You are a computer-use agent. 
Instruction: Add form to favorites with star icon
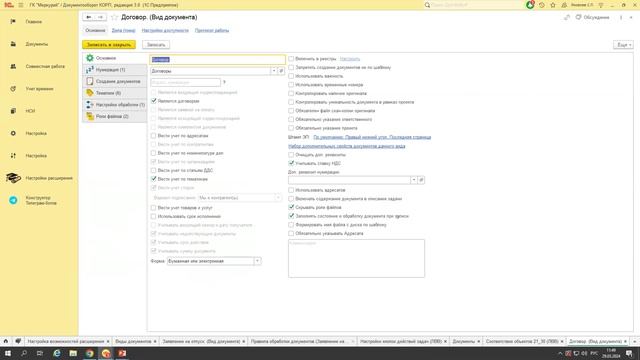coord(114,17)
